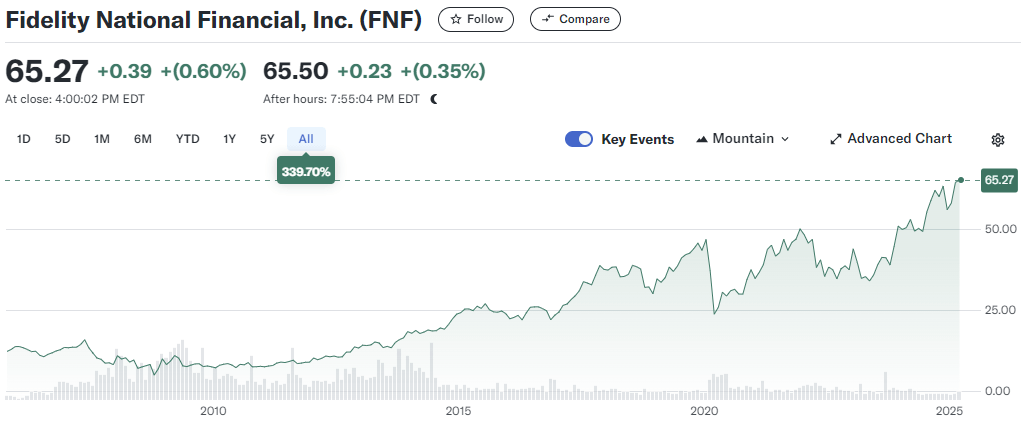The height and width of the screenshot is (426, 1035).
Task: Click the latest price dot on chart line
Action: tap(961, 180)
